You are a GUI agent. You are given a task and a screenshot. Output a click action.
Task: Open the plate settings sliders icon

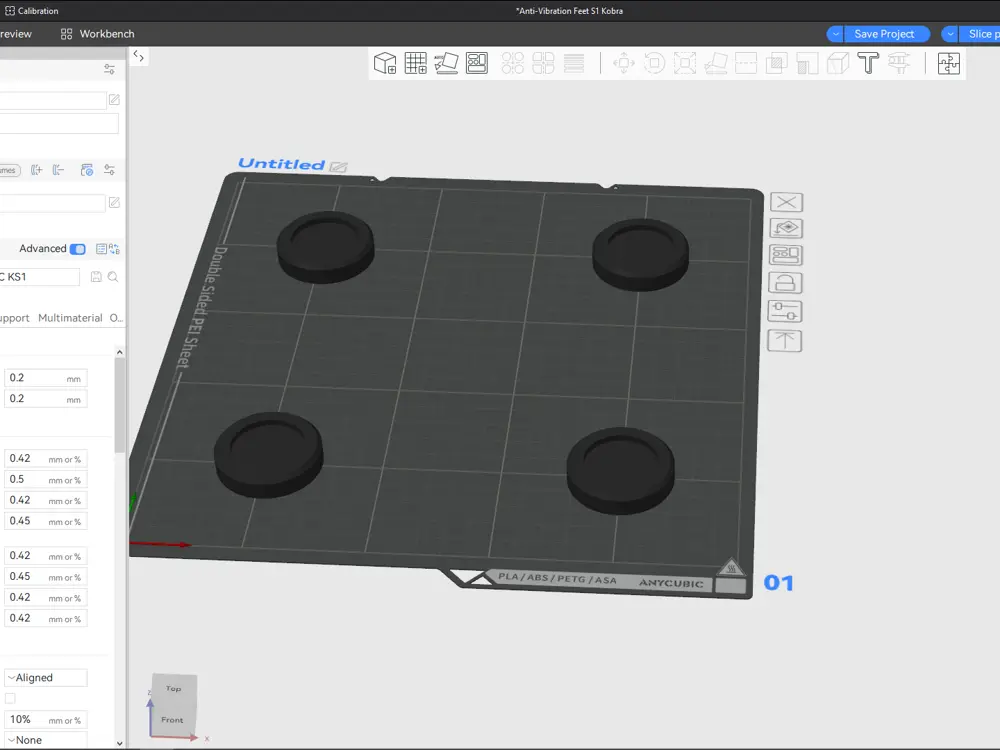(785, 311)
